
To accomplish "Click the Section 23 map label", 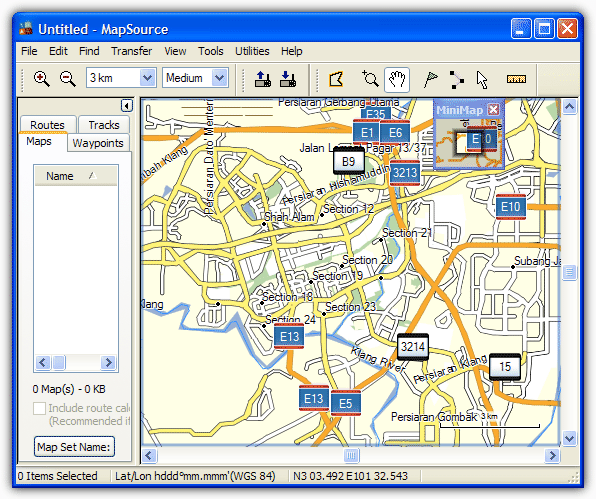I will (x=350, y=307).
